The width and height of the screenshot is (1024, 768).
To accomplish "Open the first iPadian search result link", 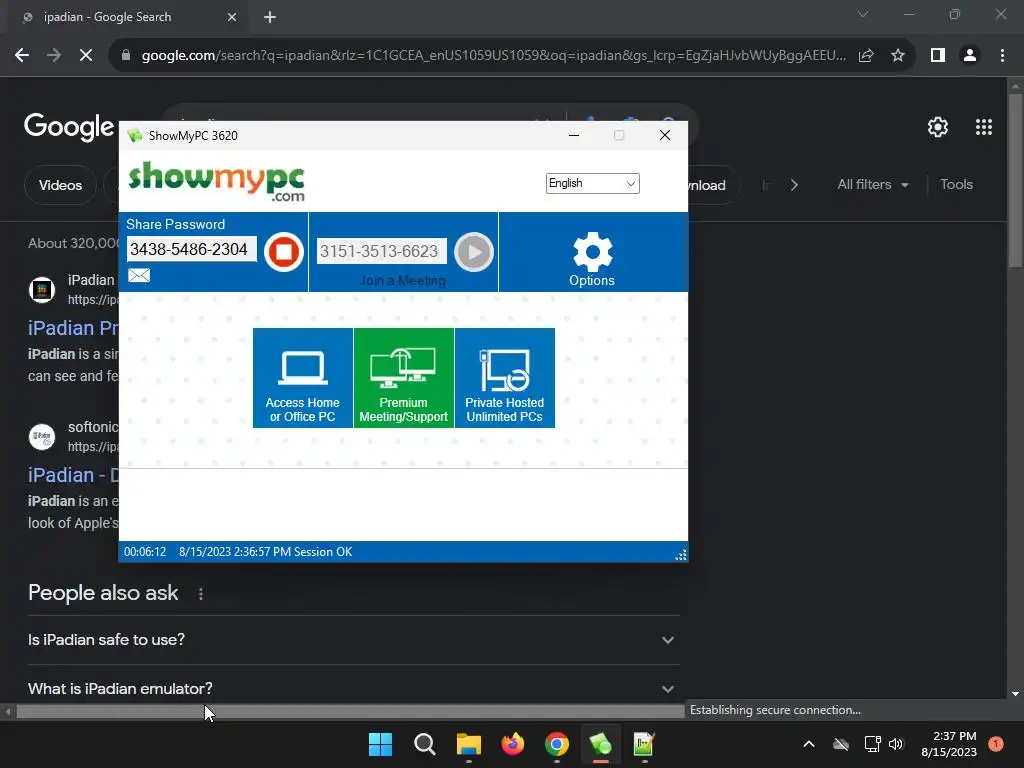I will [x=72, y=328].
